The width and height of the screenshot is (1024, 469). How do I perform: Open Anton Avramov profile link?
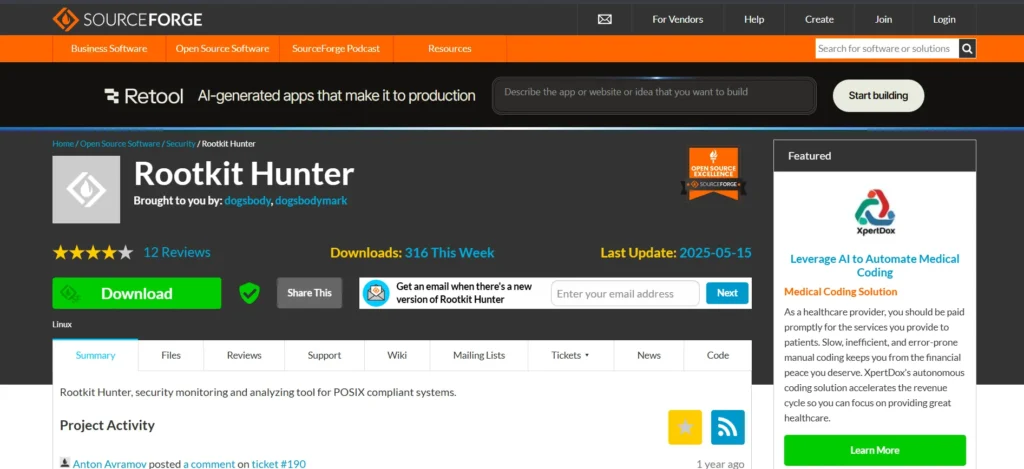click(x=109, y=464)
